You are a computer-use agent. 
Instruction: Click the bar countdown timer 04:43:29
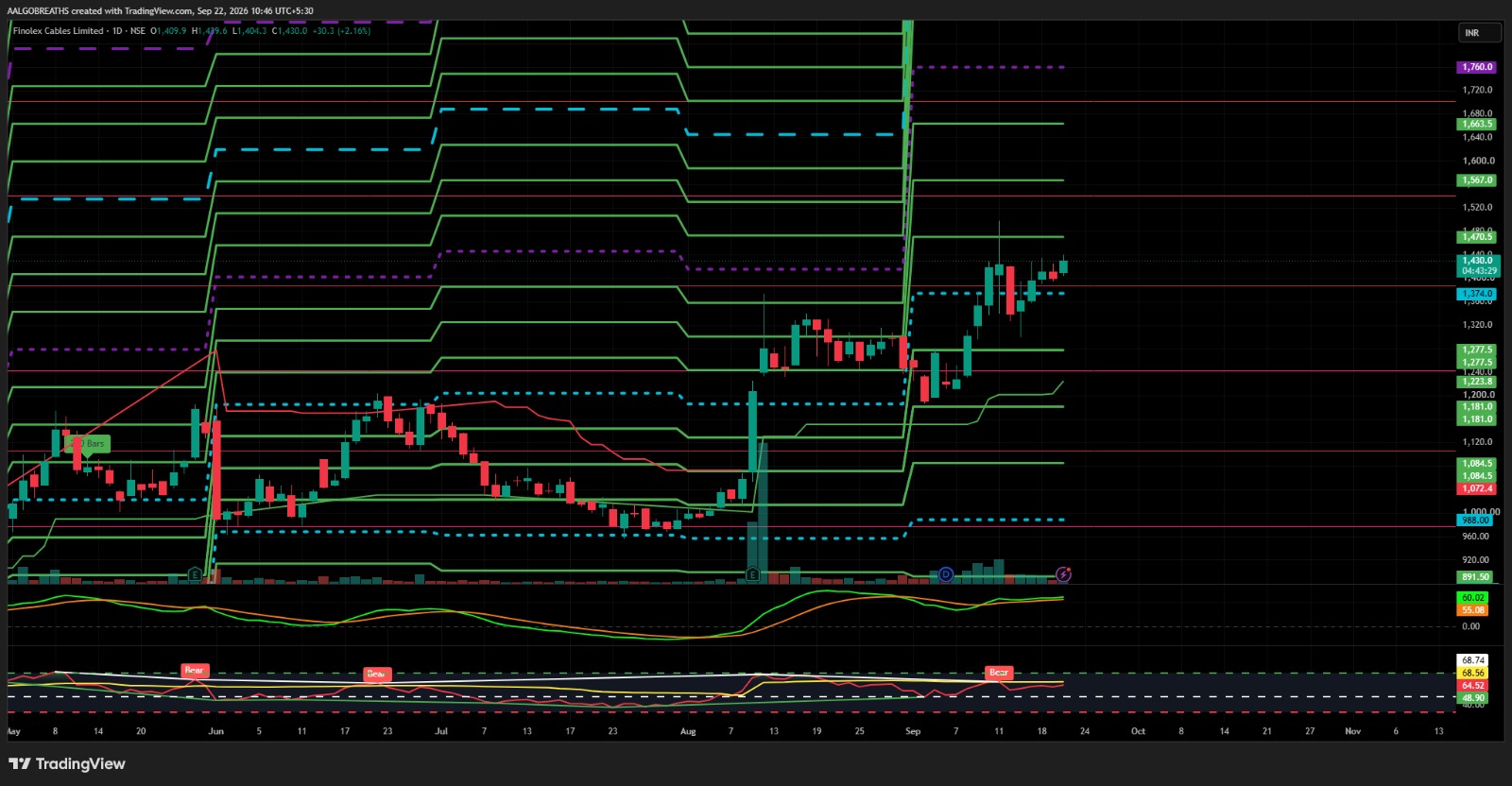pos(1478,271)
